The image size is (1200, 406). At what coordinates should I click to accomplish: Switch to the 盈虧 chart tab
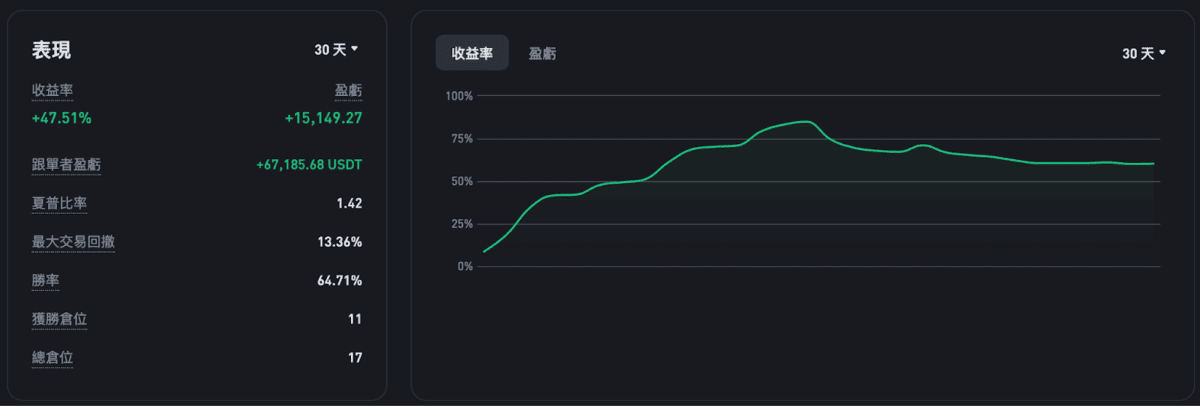click(x=543, y=53)
